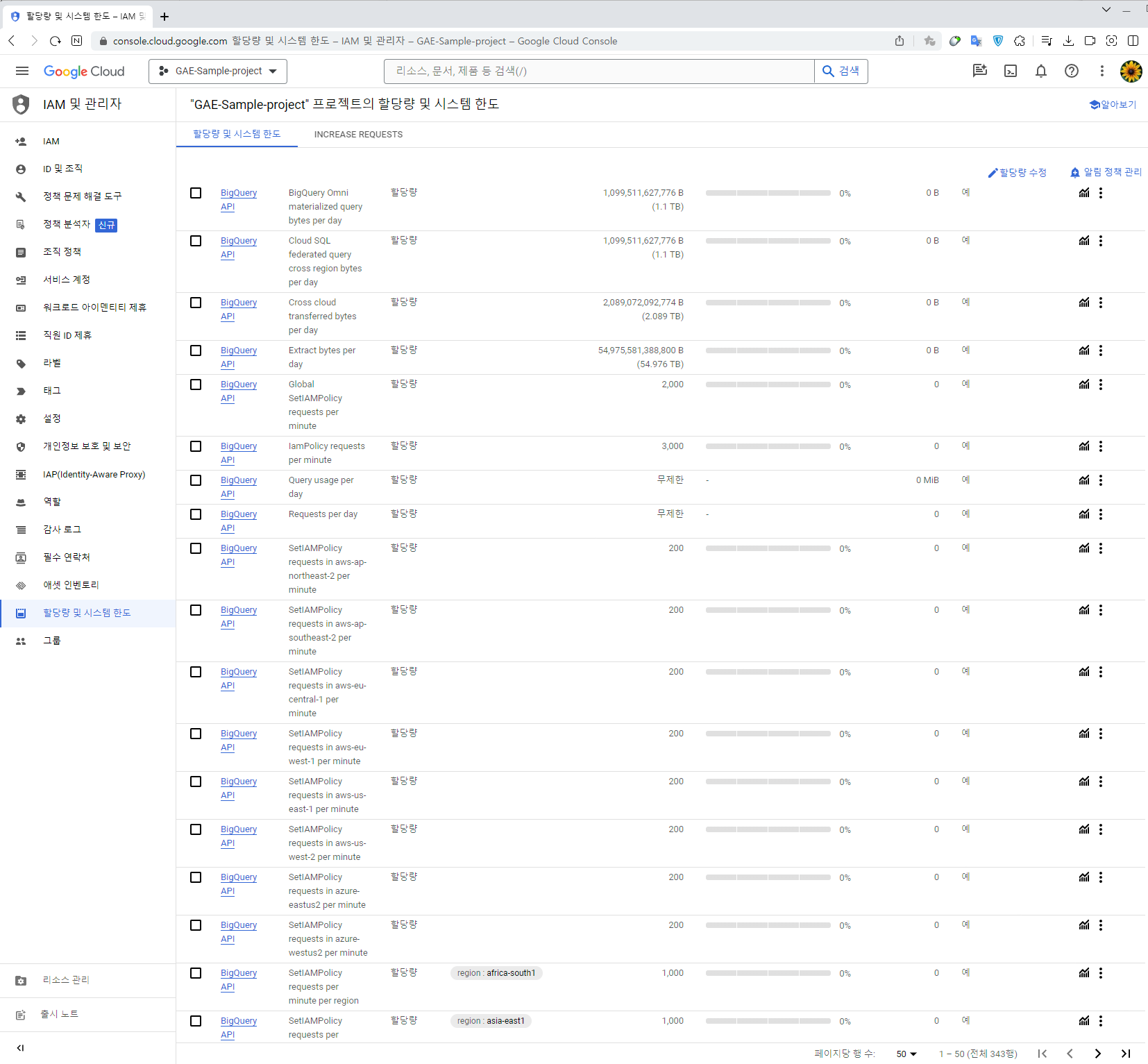Check the Cloud SQL federated query row
Image resolution: width=1148 pixels, height=1064 pixels.
tap(196, 241)
